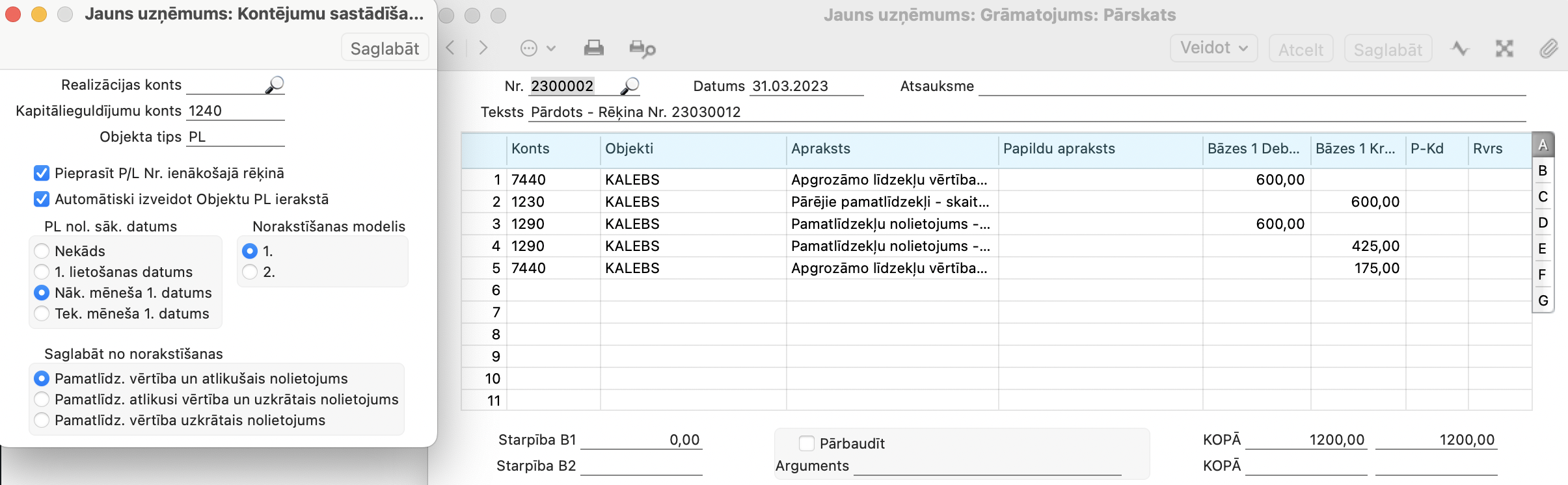Viewport: 1568px width, 485px height.
Task: Go to previous record arrow
Action: coord(450,48)
